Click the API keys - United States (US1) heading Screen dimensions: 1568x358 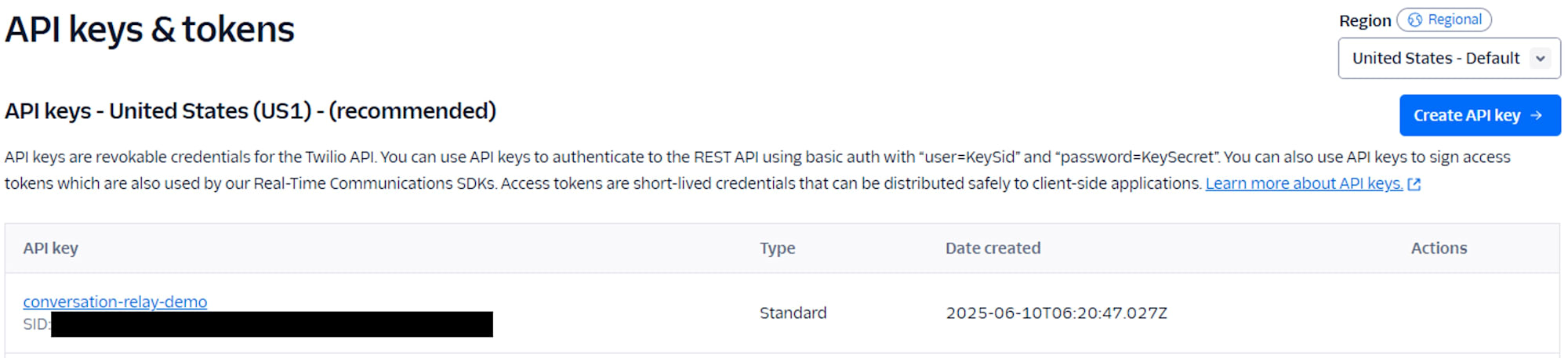click(251, 111)
